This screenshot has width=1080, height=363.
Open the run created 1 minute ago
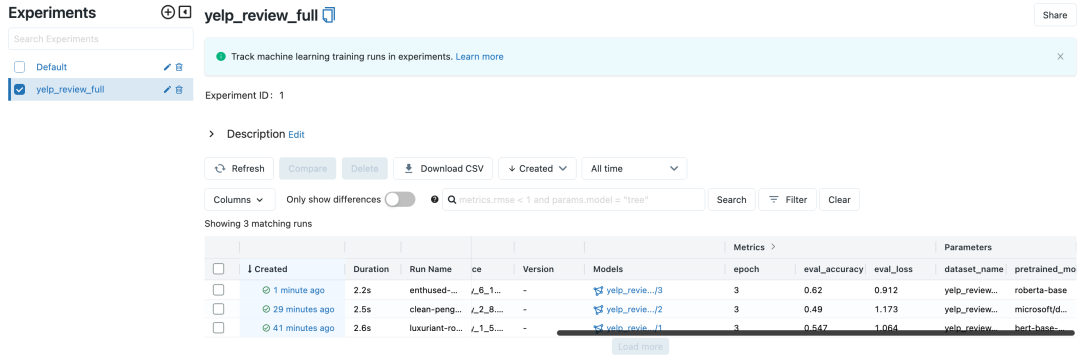298,291
